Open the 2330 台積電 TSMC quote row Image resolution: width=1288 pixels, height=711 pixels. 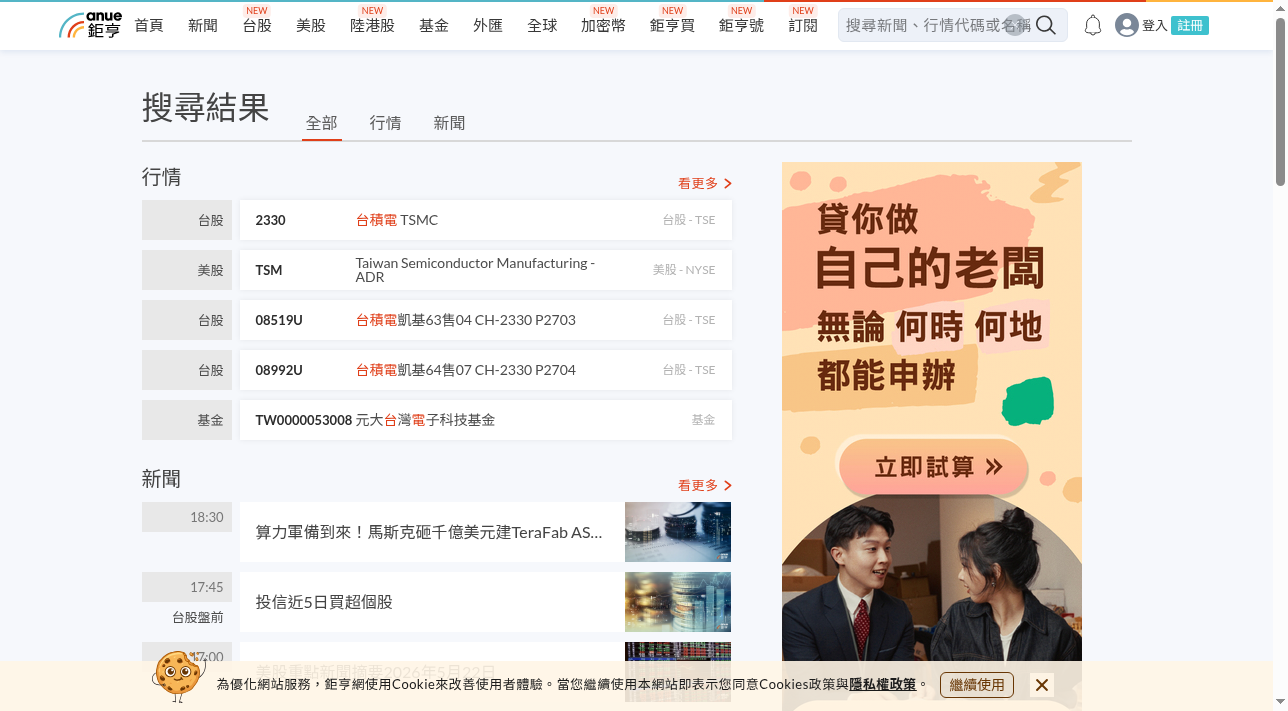pos(486,220)
